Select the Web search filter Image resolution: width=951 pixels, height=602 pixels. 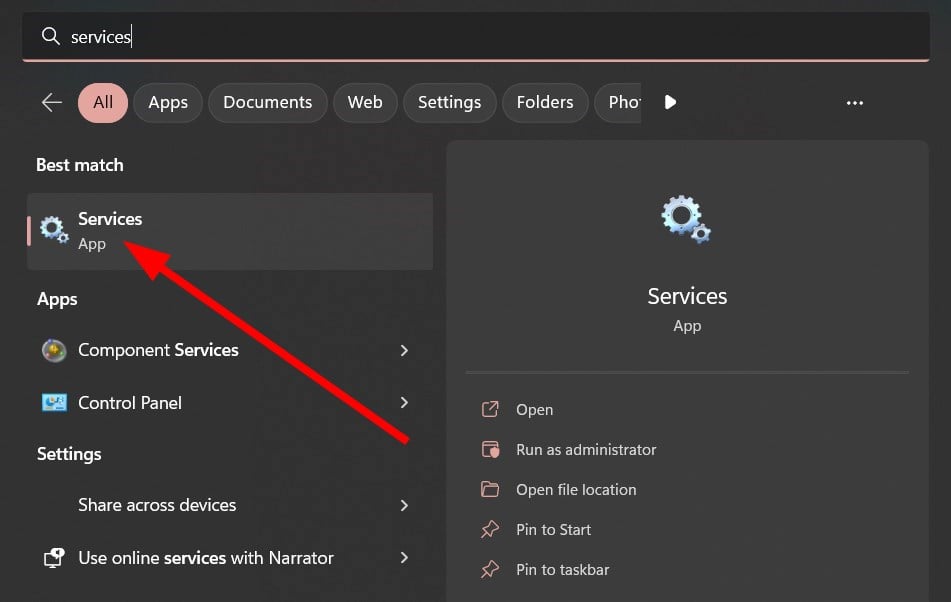pos(365,102)
